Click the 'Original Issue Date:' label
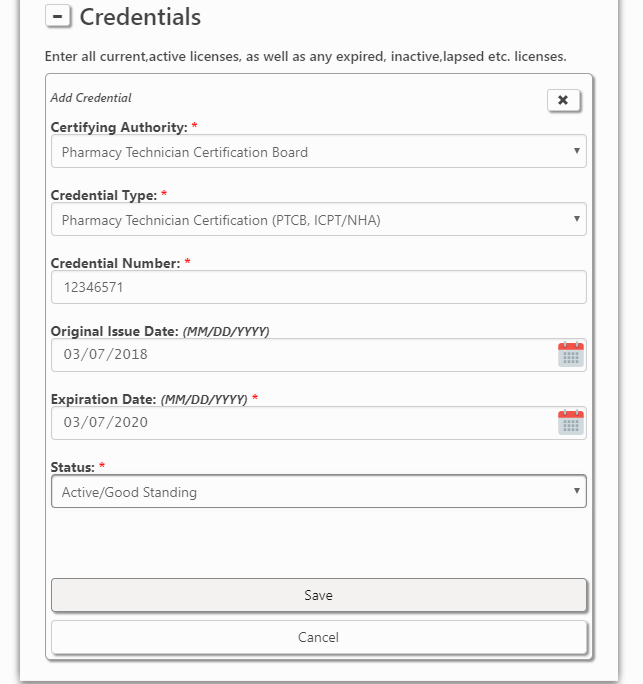Screen dimensions: 643x684 click(115, 331)
